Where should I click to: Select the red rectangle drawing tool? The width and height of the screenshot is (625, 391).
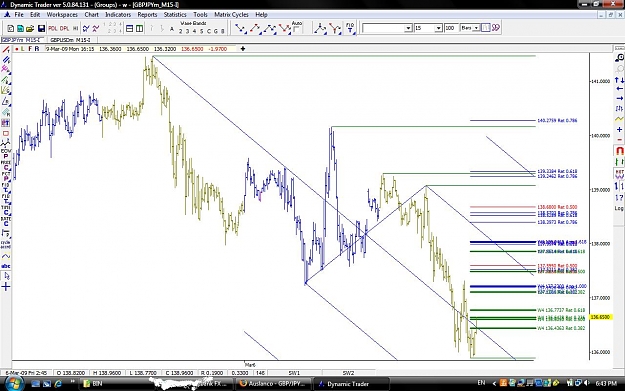click(6, 134)
